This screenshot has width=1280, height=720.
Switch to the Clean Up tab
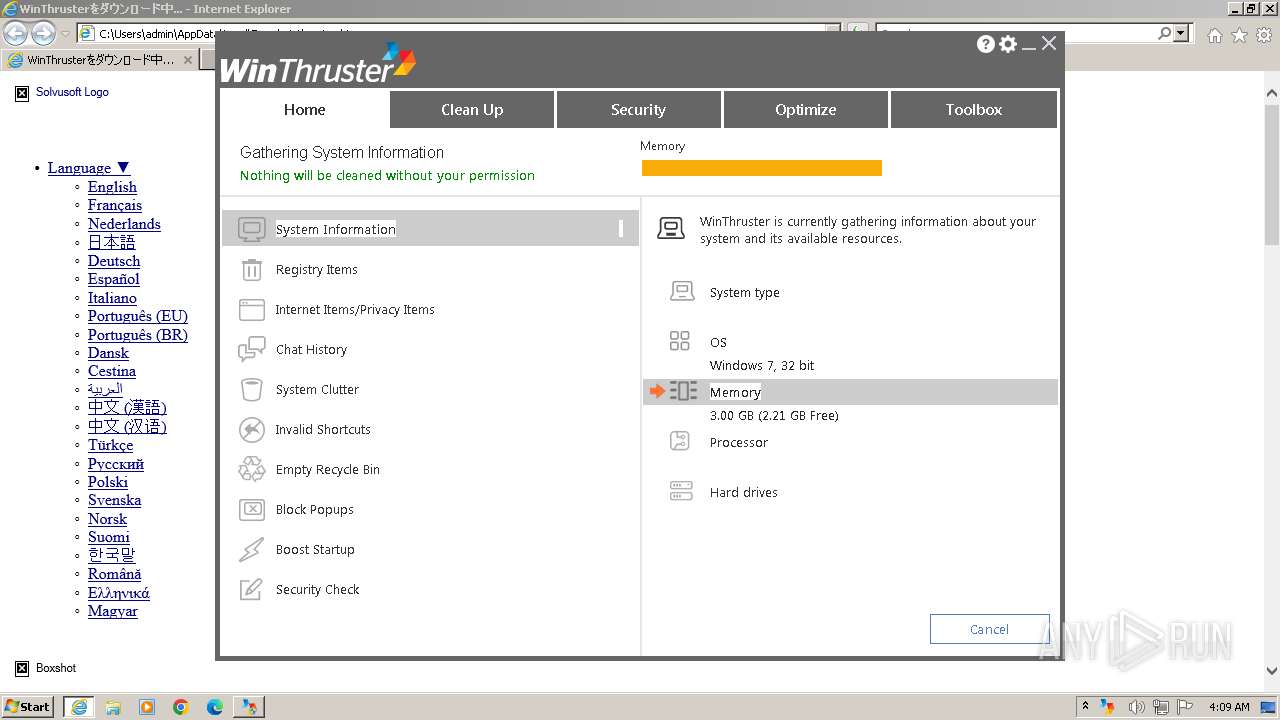[472, 110]
